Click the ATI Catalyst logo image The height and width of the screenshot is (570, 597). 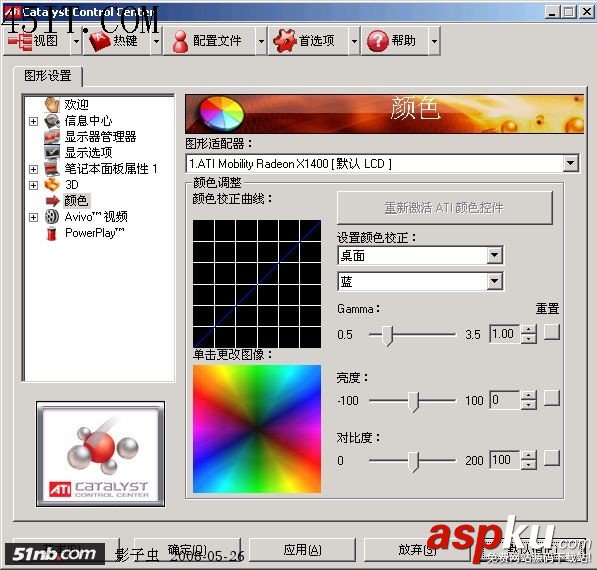point(101,454)
